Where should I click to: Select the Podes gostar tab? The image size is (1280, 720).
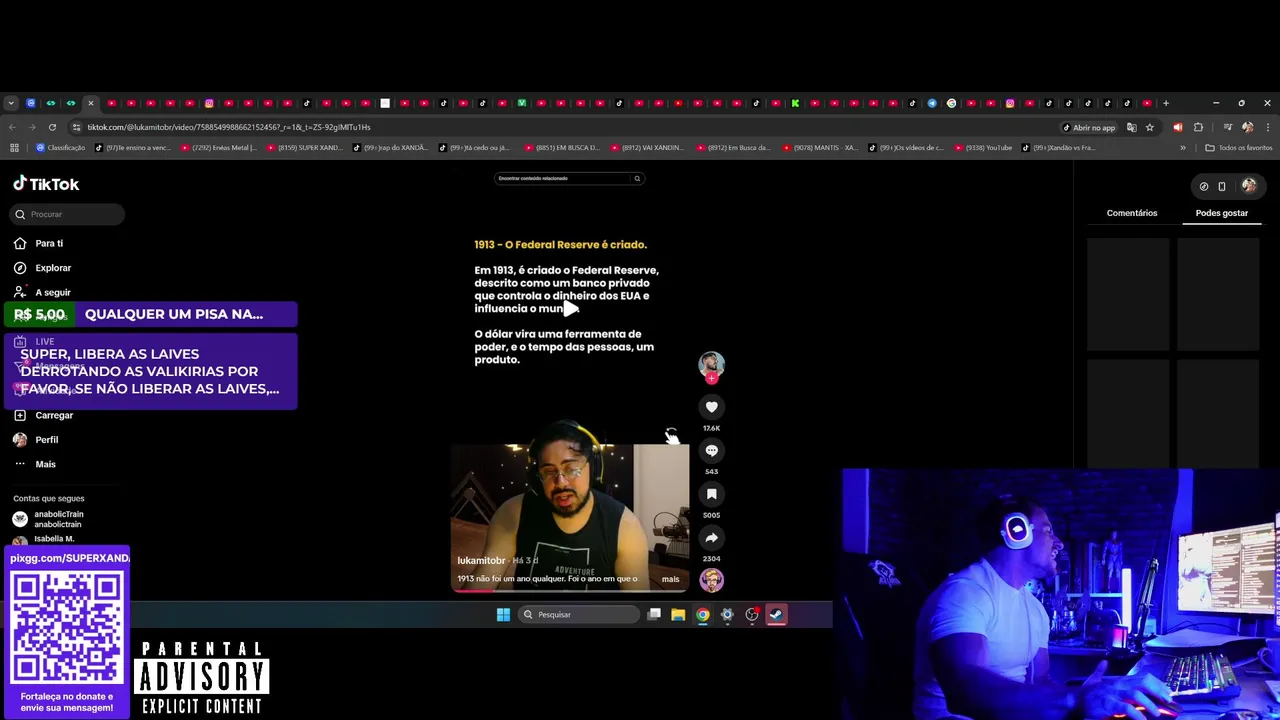pyautogui.click(x=1222, y=213)
